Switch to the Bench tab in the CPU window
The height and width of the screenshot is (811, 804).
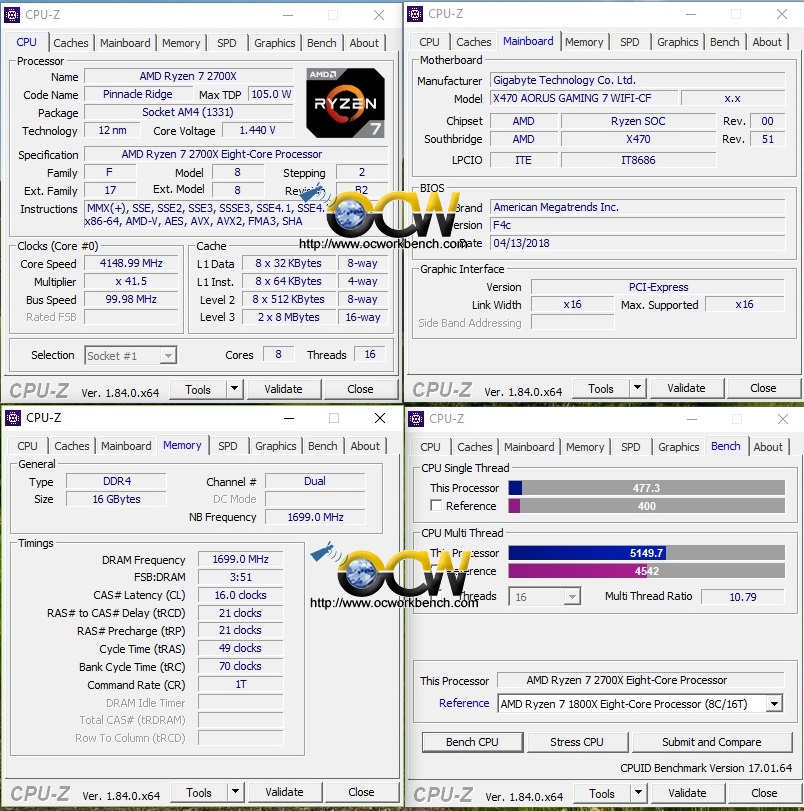click(321, 43)
